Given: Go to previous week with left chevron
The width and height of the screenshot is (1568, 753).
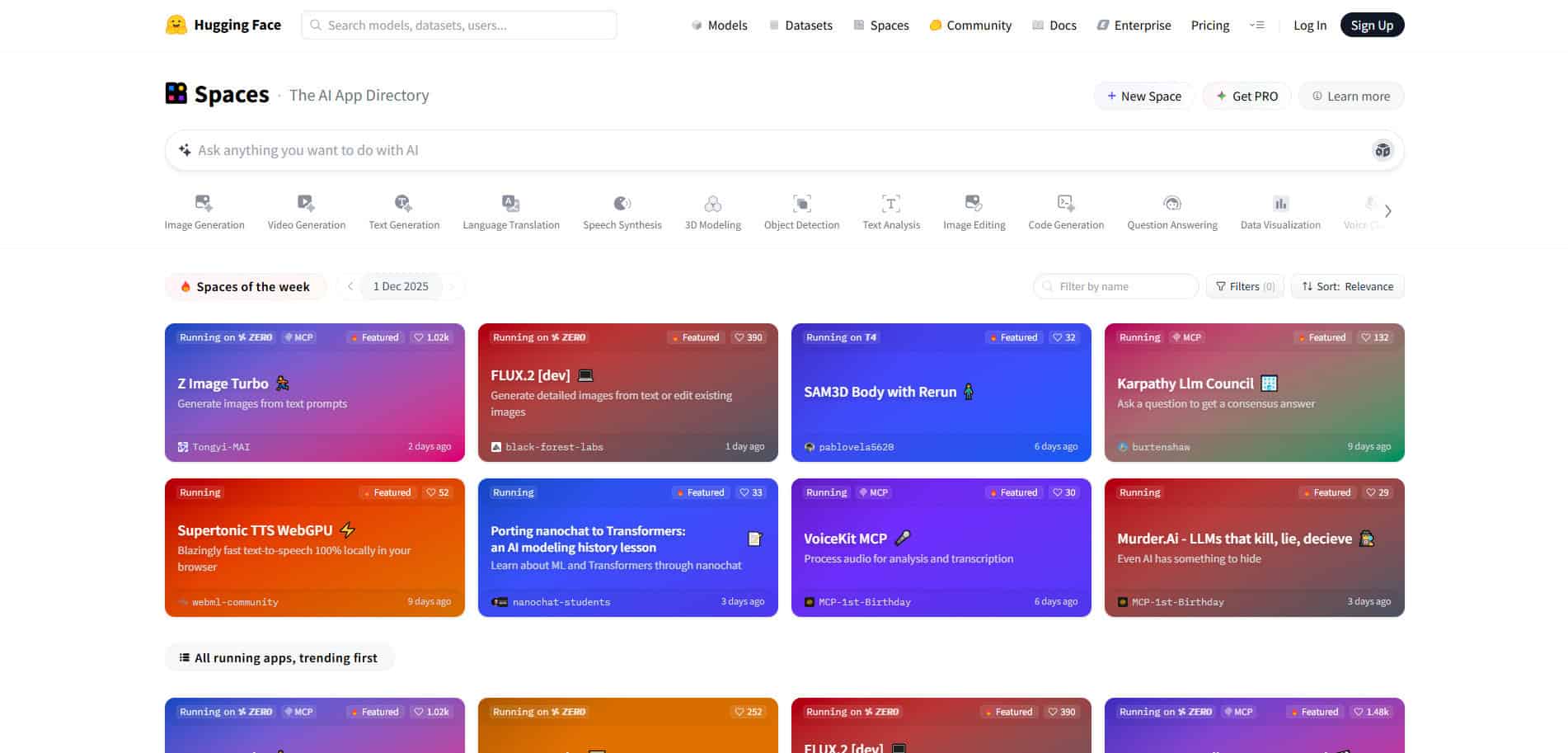Looking at the screenshot, I should point(350,286).
